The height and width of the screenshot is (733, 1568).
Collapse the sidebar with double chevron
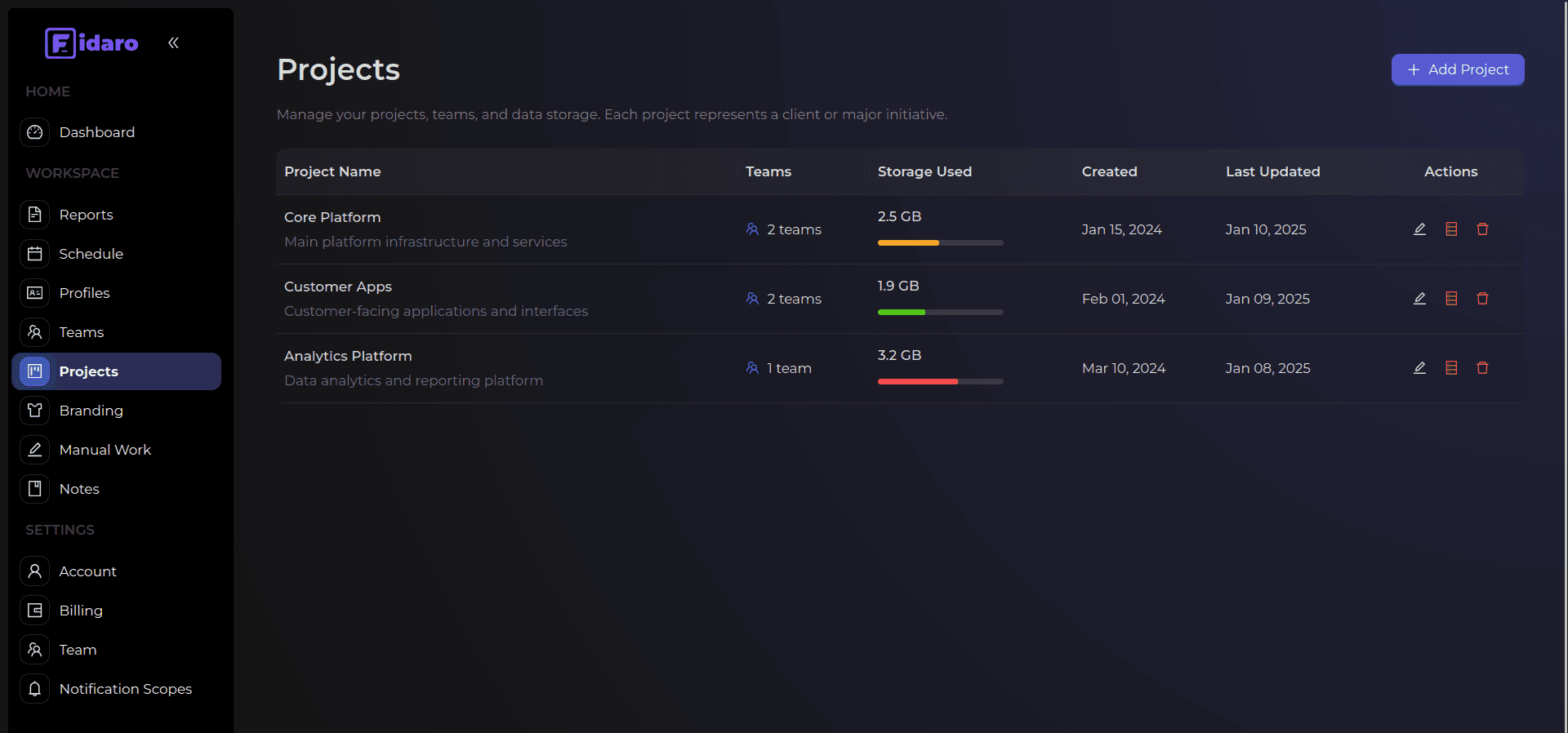coord(173,43)
